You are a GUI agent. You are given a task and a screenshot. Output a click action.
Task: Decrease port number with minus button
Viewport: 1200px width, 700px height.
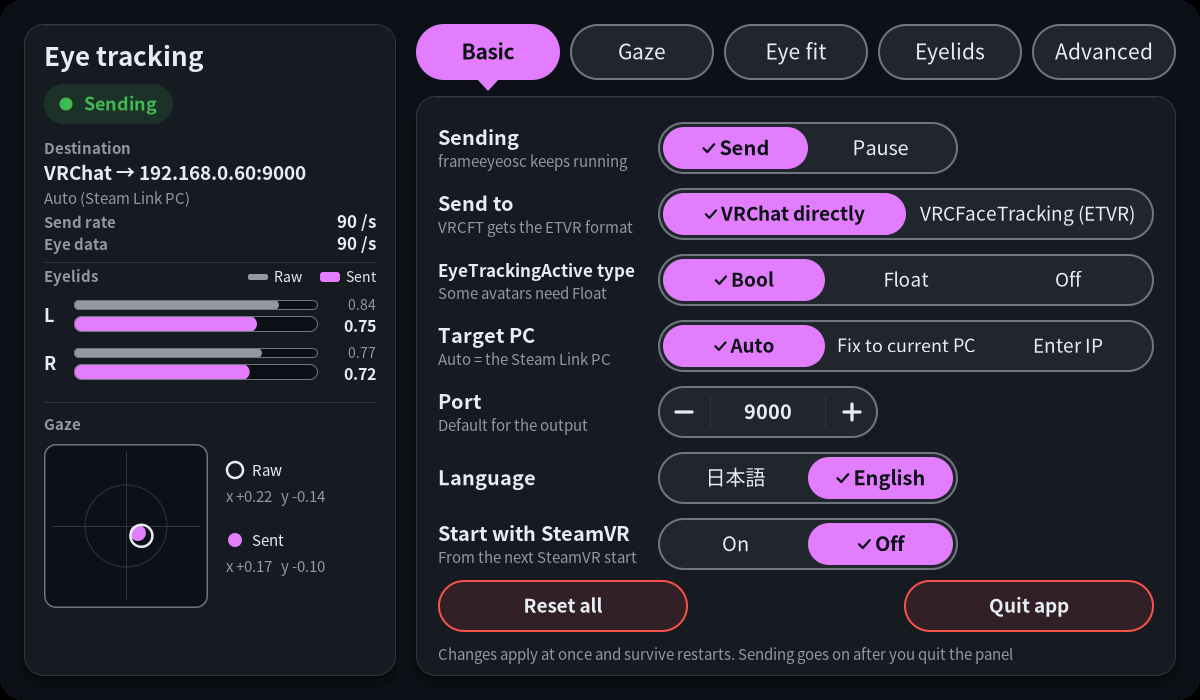pos(685,412)
